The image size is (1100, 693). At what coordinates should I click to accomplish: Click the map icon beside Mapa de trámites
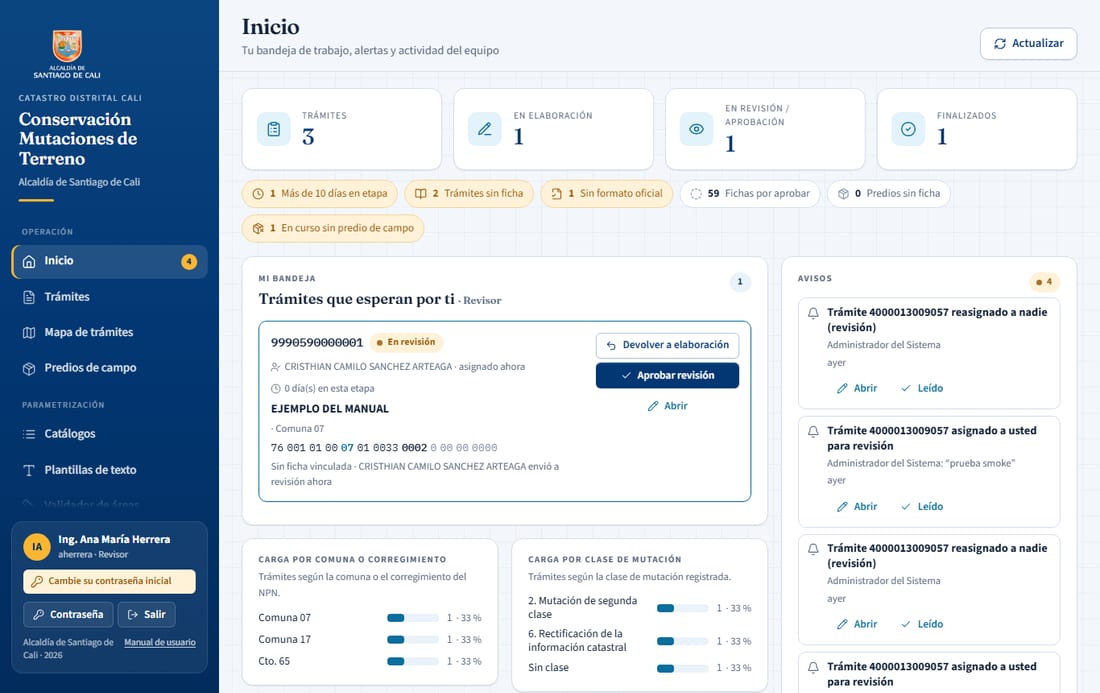pos(29,332)
